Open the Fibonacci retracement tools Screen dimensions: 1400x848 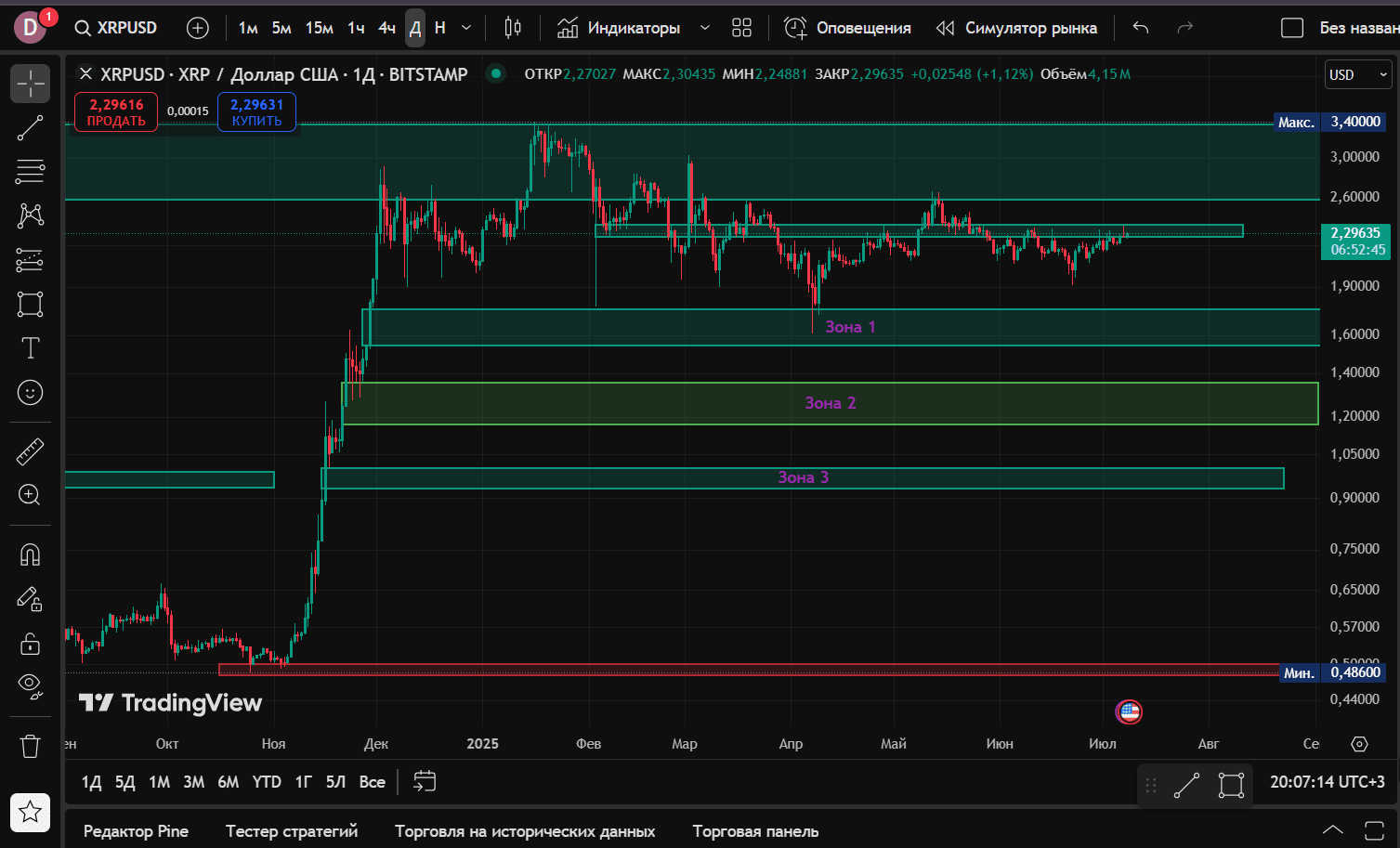click(x=30, y=172)
